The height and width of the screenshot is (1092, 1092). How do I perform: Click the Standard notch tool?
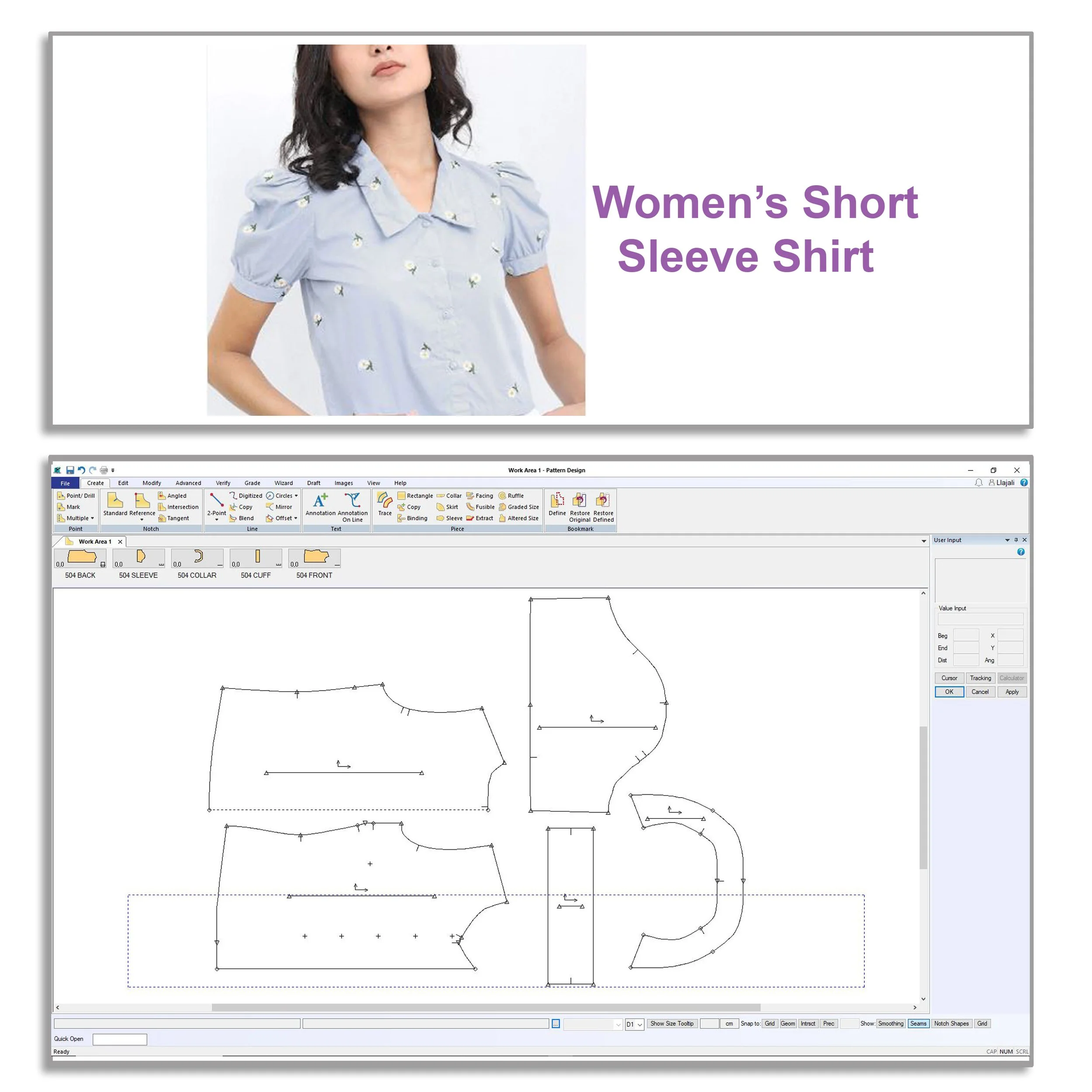tap(115, 504)
